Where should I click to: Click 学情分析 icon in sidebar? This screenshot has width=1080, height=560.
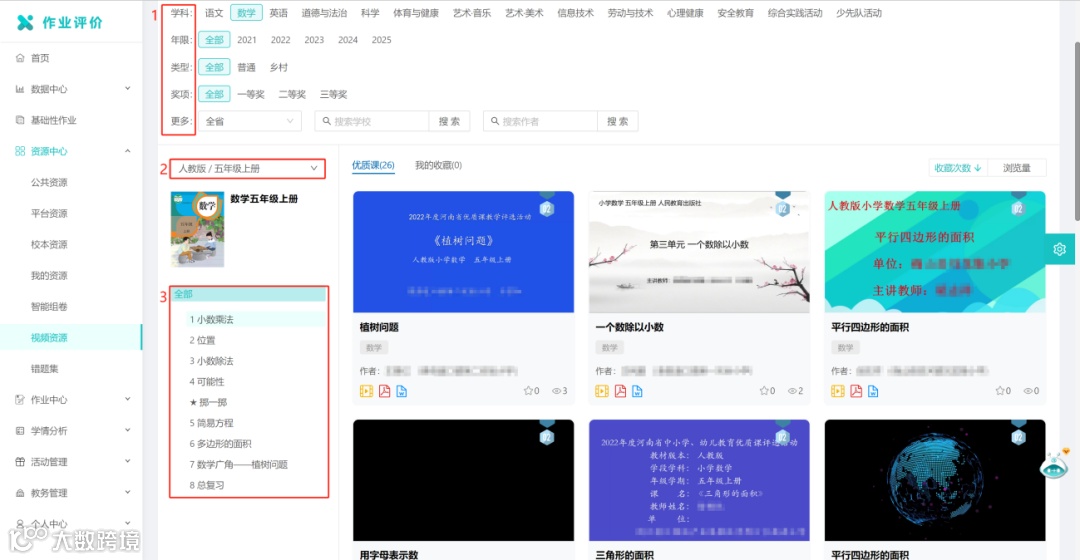(x=20, y=431)
